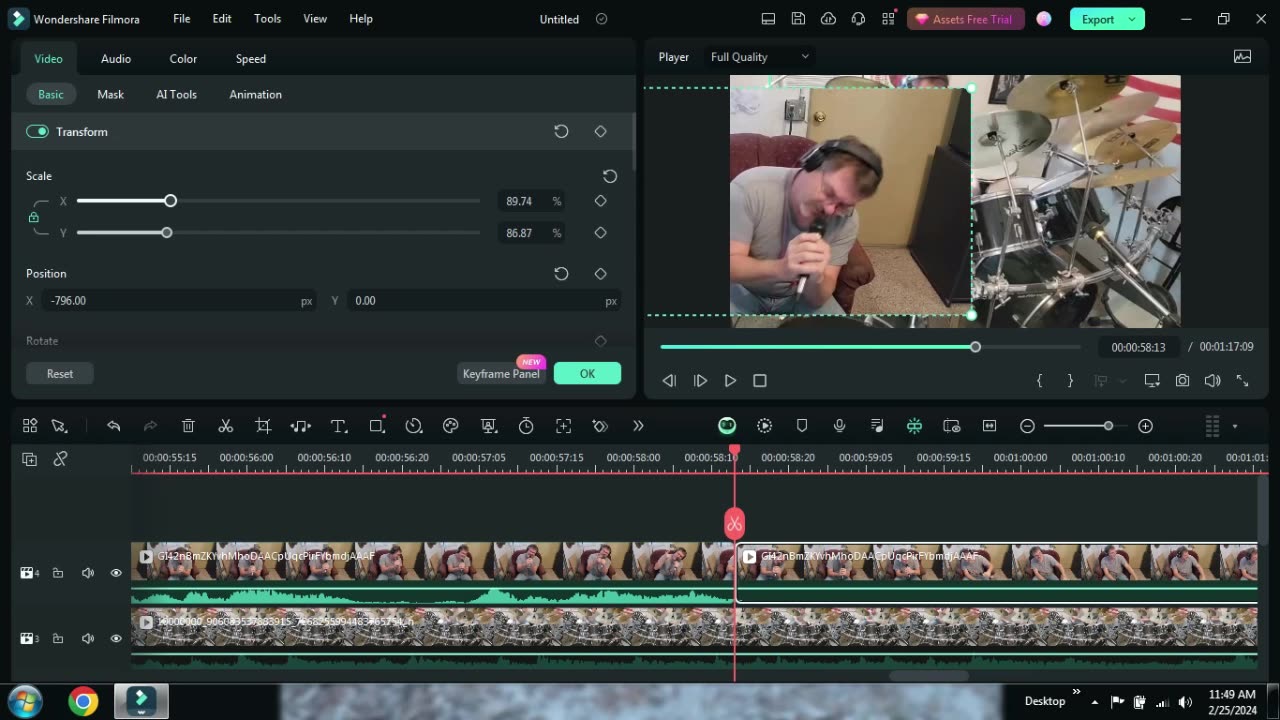The width and height of the screenshot is (1280, 720).
Task: Open the Keyframe Panel
Action: [500, 374]
